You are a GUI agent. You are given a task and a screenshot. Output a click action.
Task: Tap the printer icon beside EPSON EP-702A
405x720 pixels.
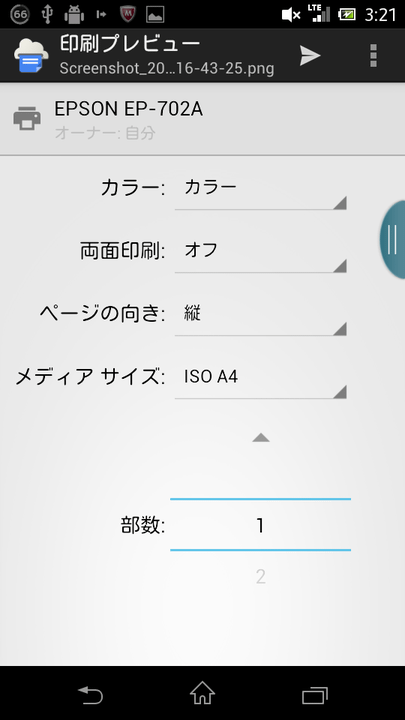point(27,118)
